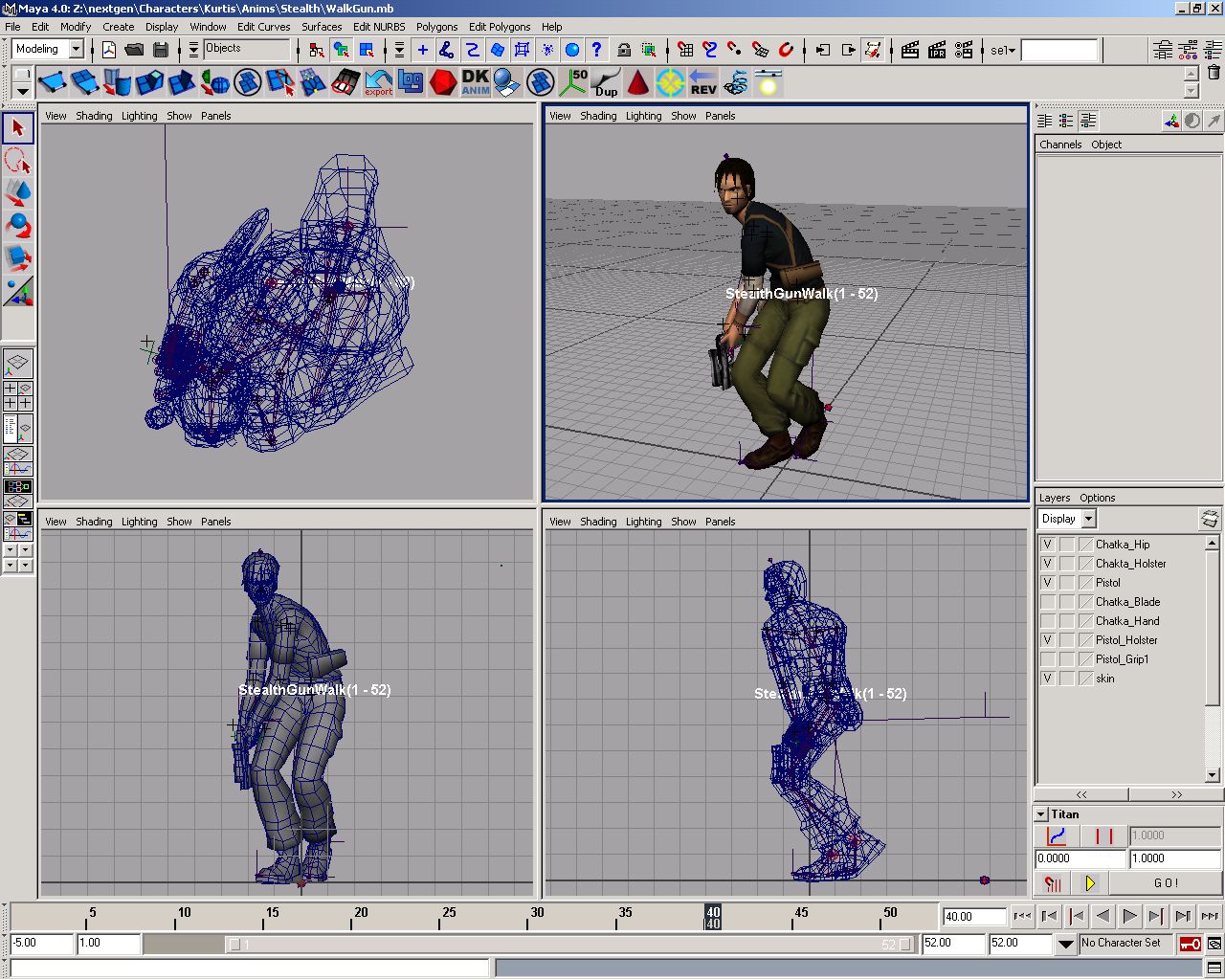Viewport: 1225px width, 980px height.
Task: Click the DK ANIM shelf button
Action: pyautogui.click(x=476, y=82)
